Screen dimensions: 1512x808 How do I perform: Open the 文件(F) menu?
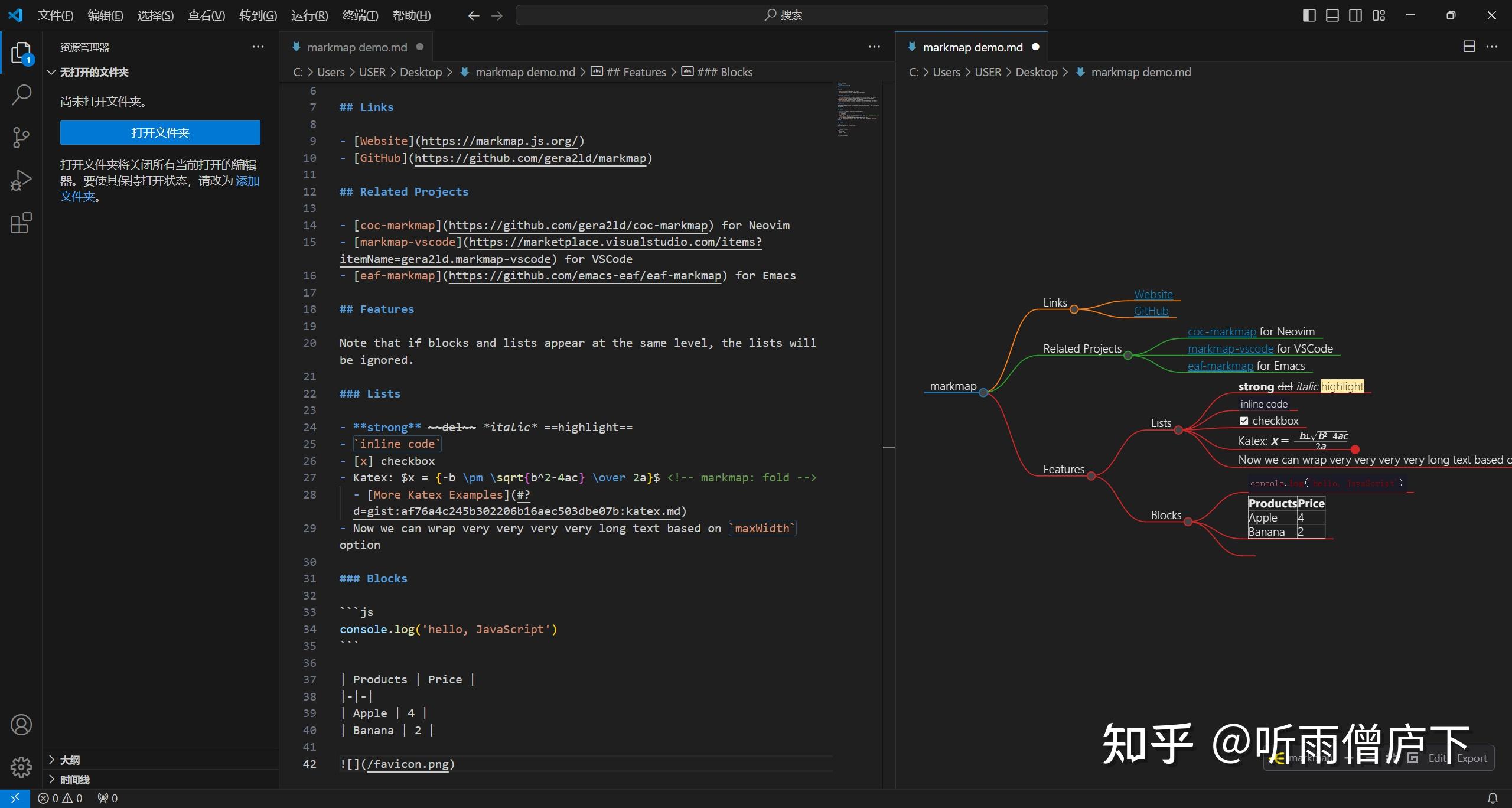click(x=56, y=15)
